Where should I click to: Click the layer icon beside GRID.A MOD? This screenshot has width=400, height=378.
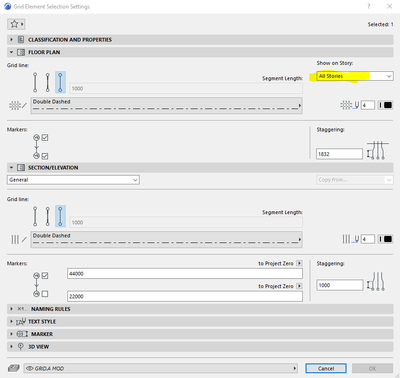pyautogui.click(x=14, y=368)
